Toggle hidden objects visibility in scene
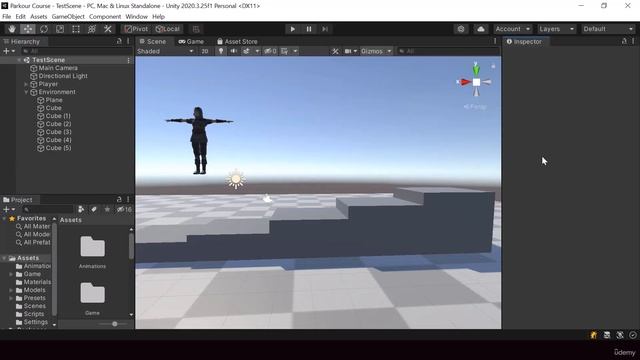This screenshot has width=640, height=360. (270, 51)
